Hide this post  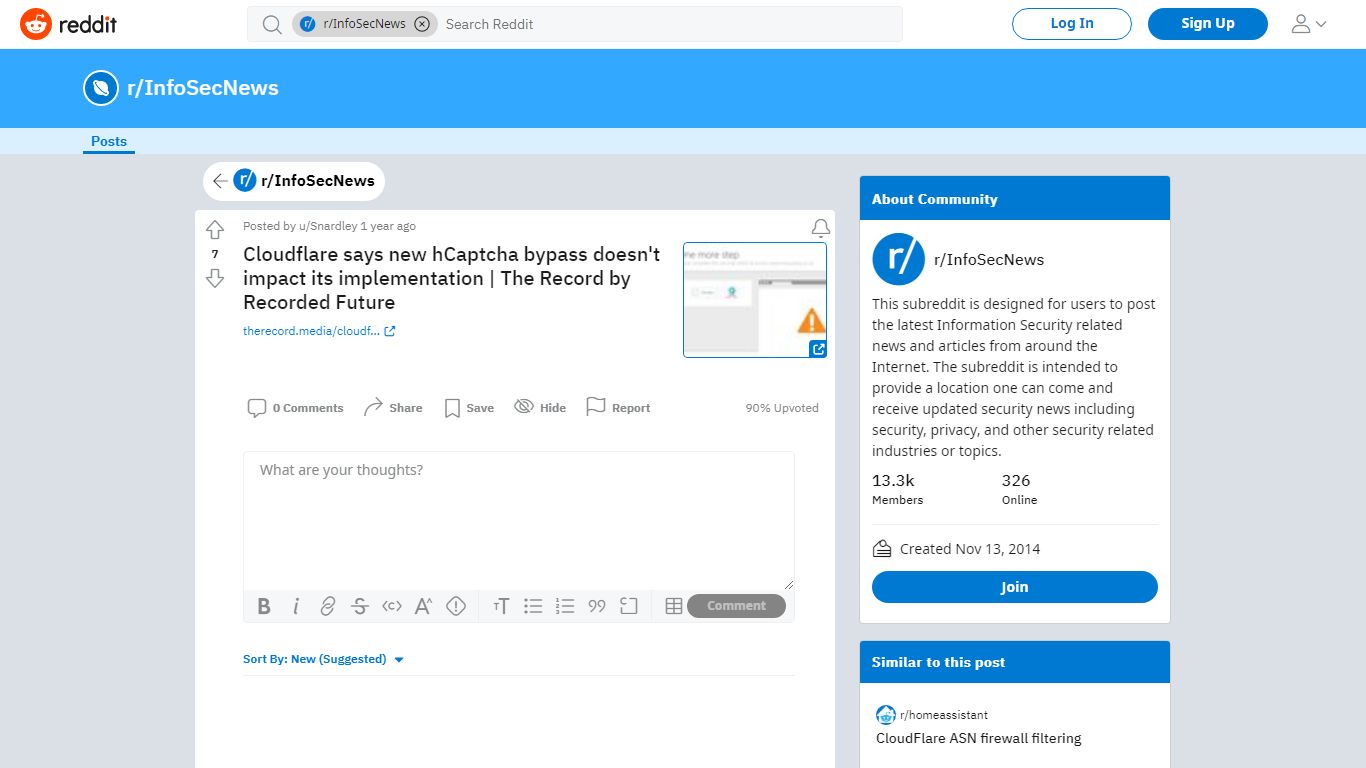[x=540, y=408]
